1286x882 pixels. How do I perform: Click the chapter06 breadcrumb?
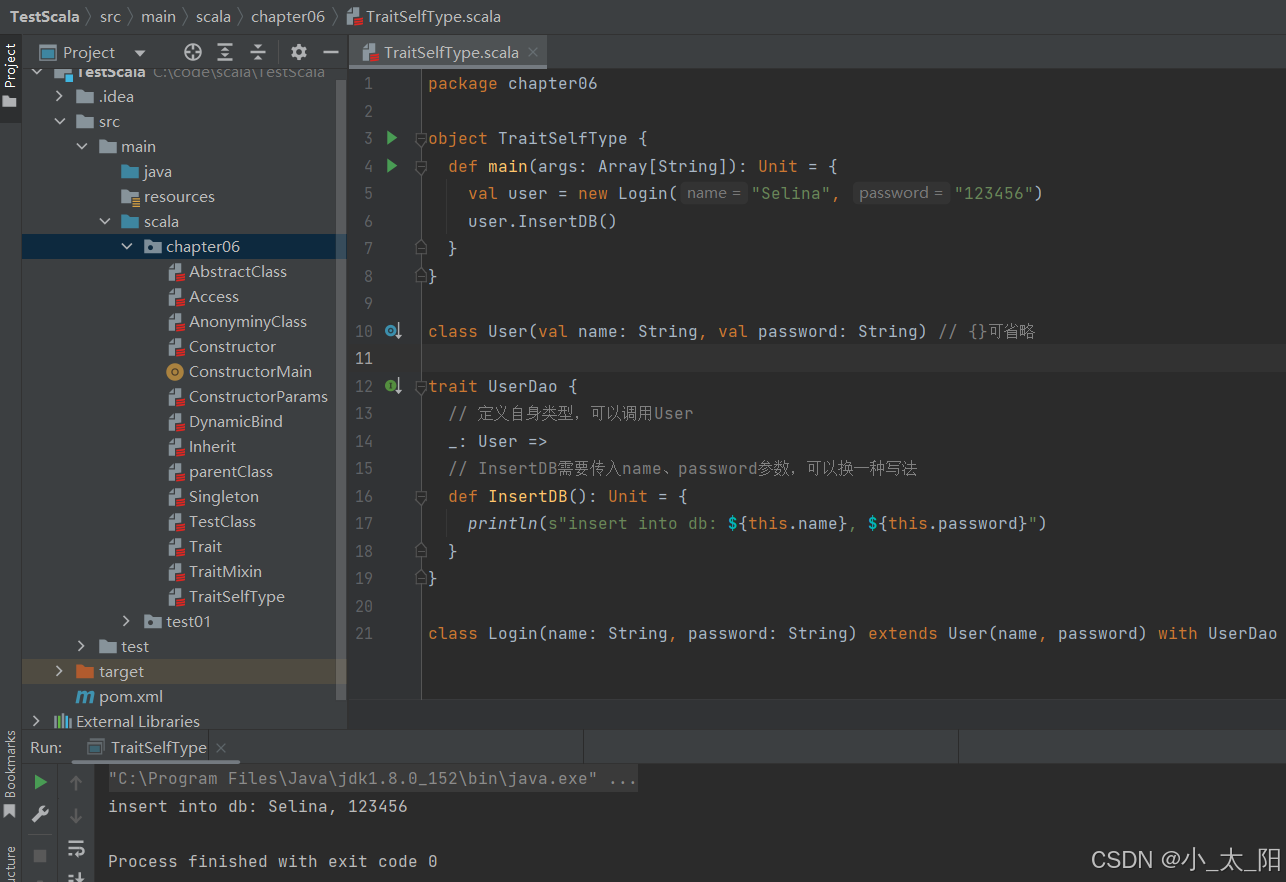click(288, 17)
